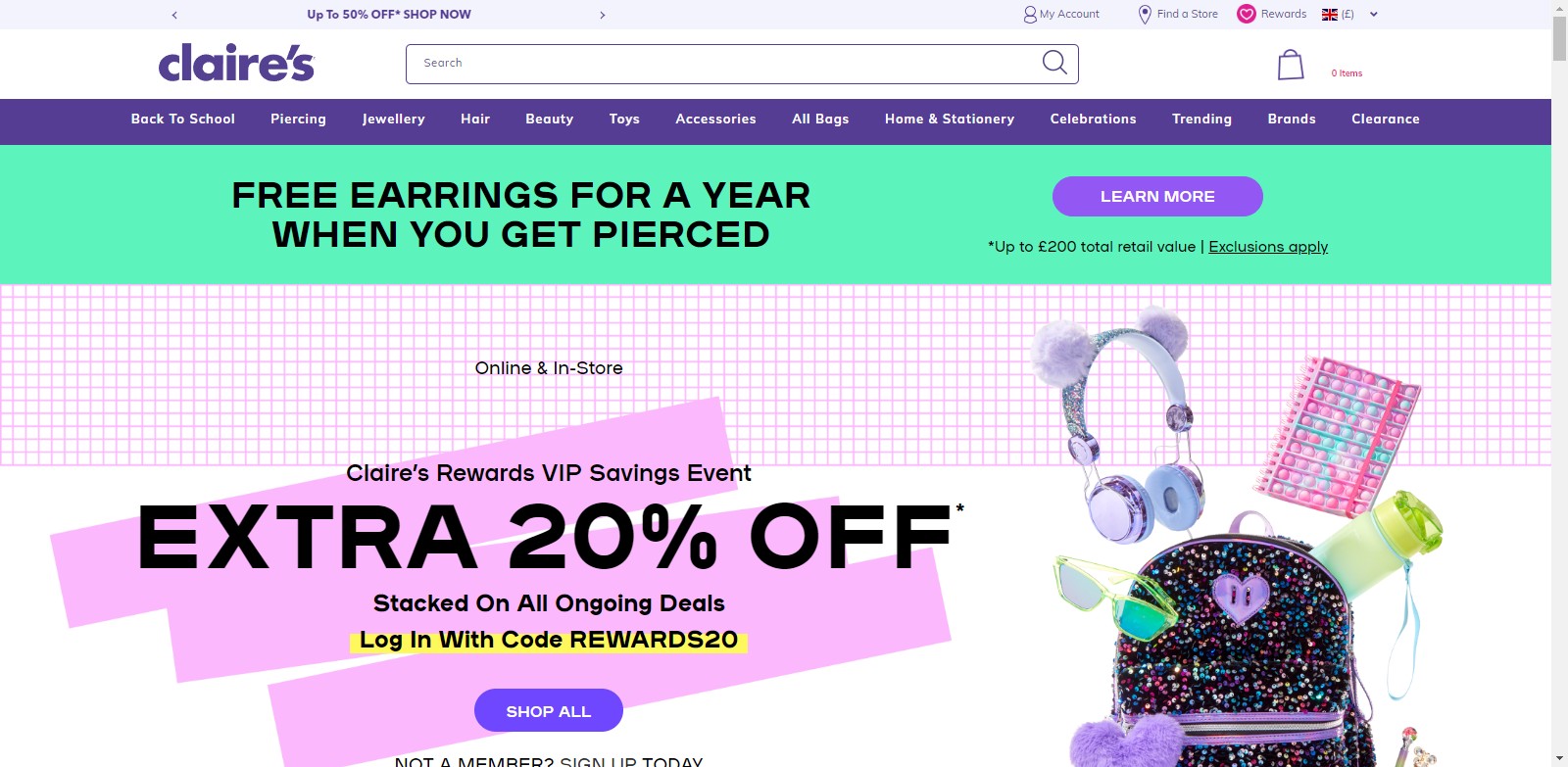Click the Sign Up Today link
The image size is (1568, 767).
pyautogui.click(x=630, y=761)
